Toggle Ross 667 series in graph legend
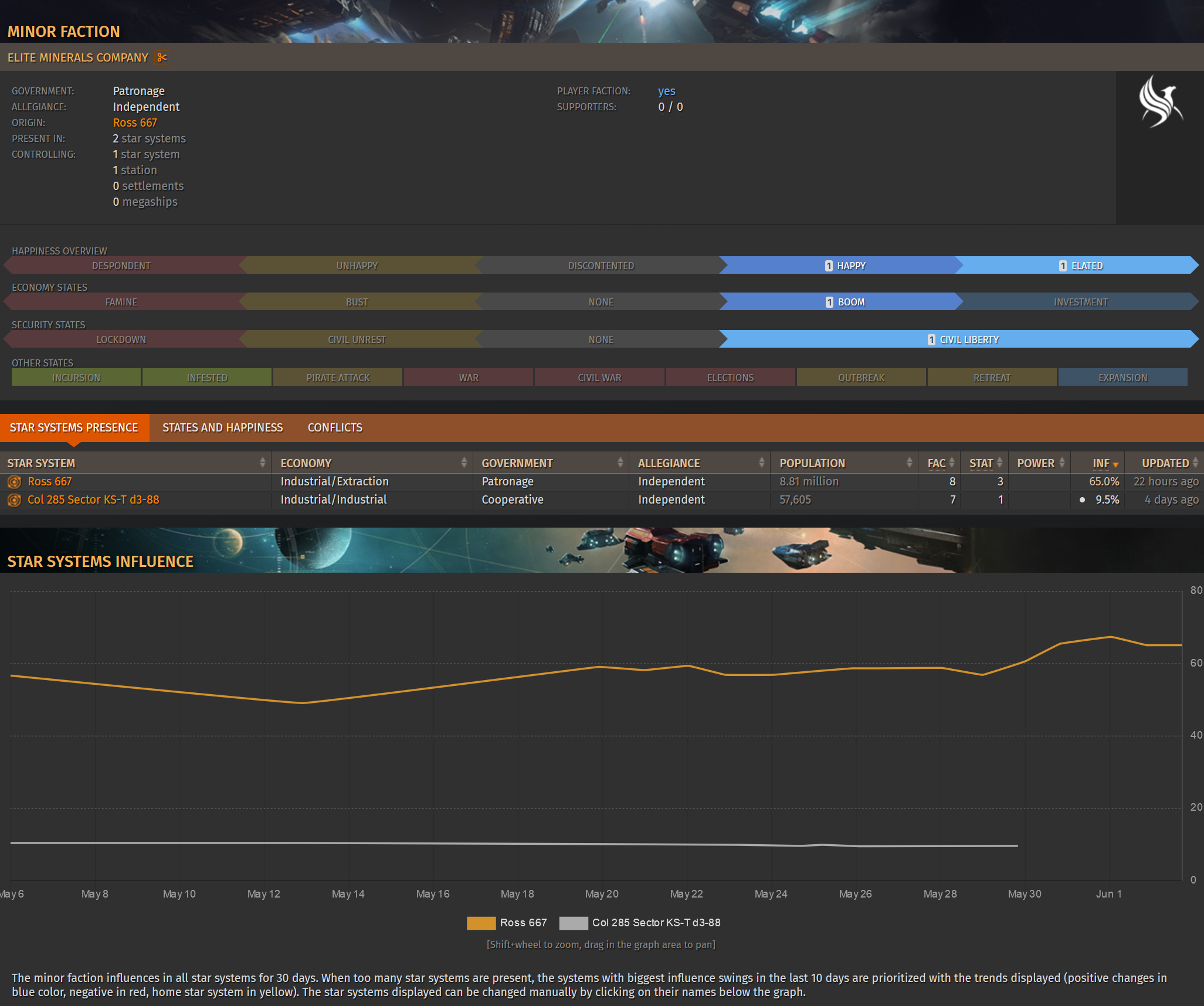Viewport: 1204px width, 1006px height. (x=507, y=923)
